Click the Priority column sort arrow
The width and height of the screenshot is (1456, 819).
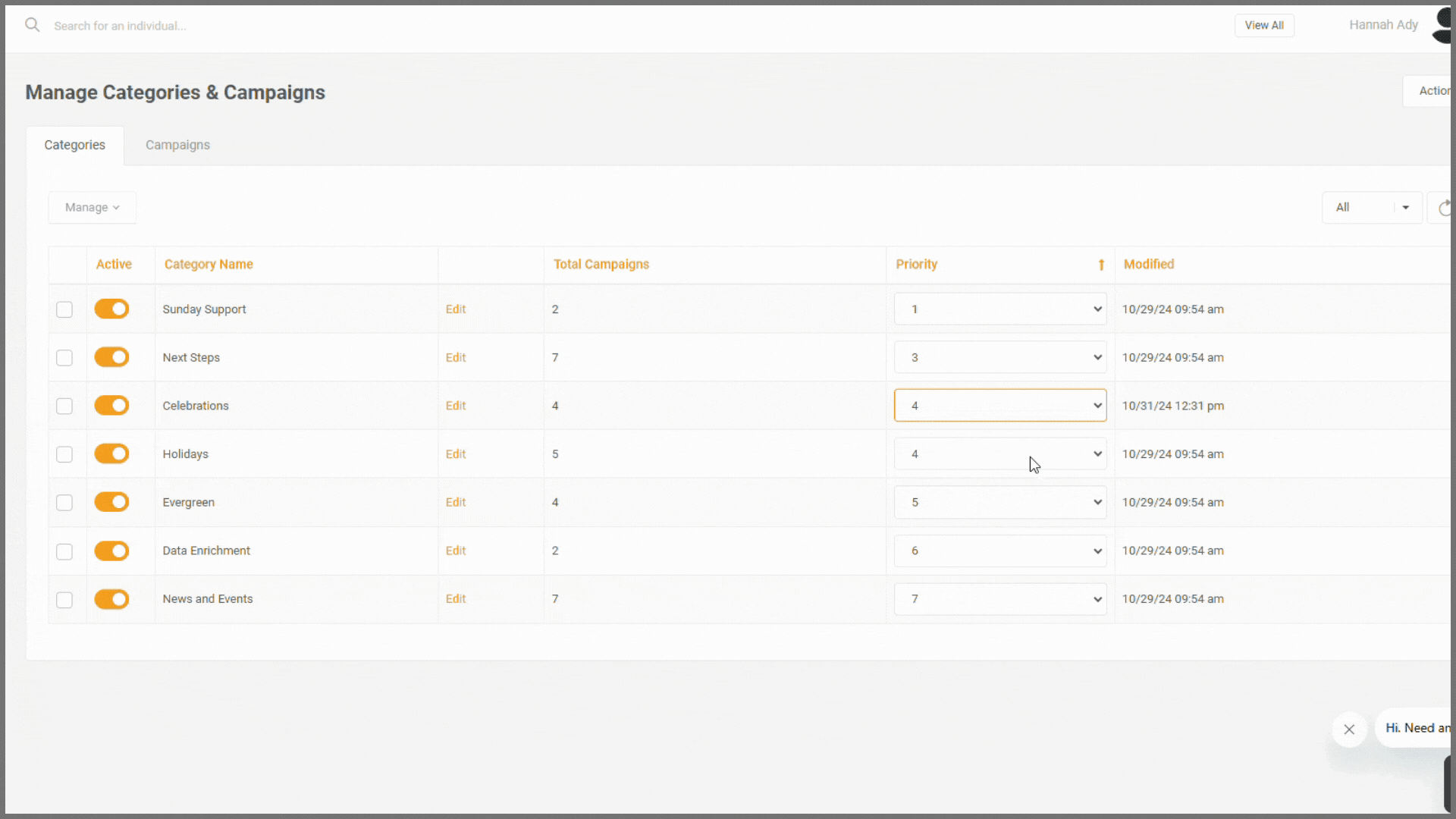(x=1101, y=264)
